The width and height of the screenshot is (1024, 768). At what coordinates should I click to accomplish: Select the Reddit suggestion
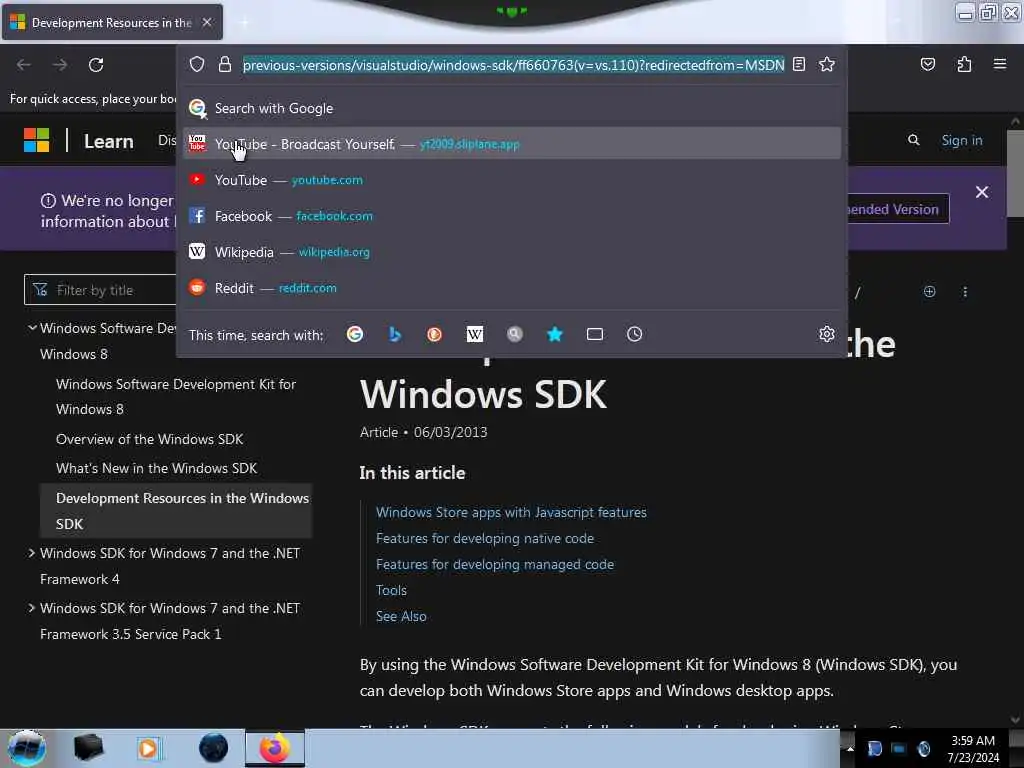pyautogui.click(x=512, y=287)
